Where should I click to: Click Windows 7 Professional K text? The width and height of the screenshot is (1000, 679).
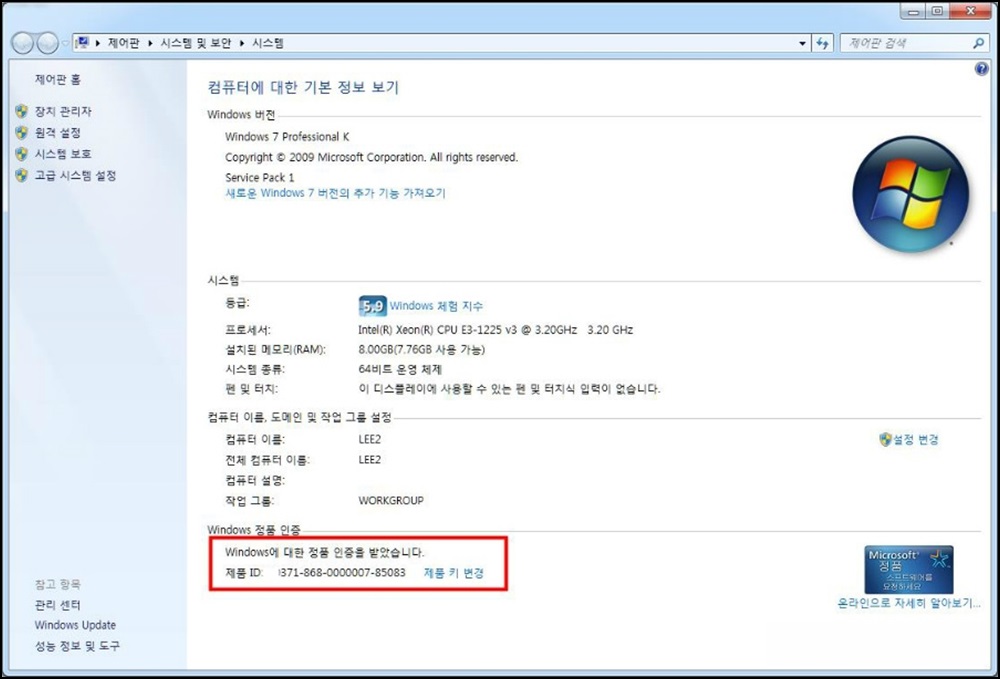(287, 136)
